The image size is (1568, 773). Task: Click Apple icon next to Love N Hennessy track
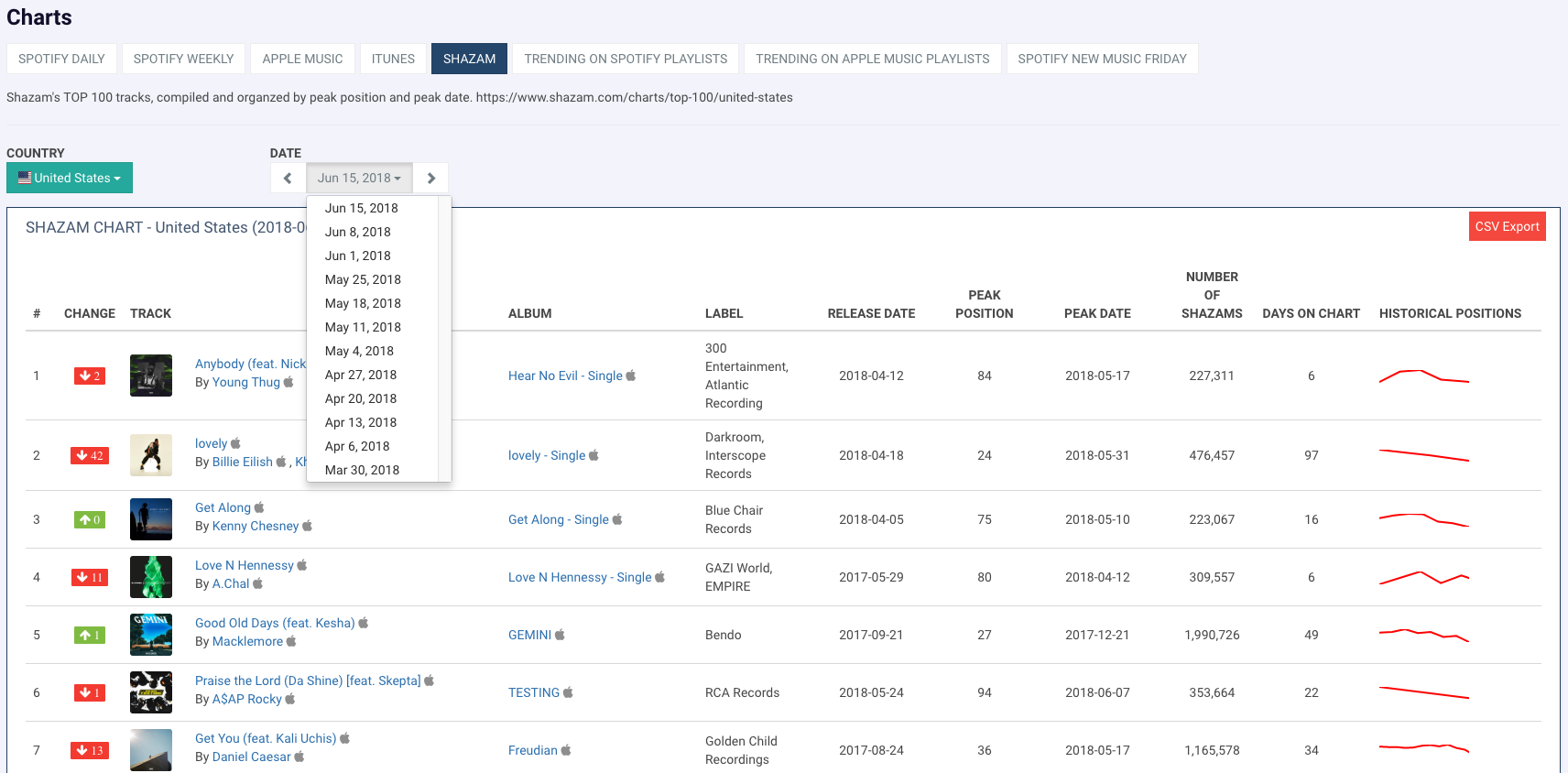tap(302, 565)
